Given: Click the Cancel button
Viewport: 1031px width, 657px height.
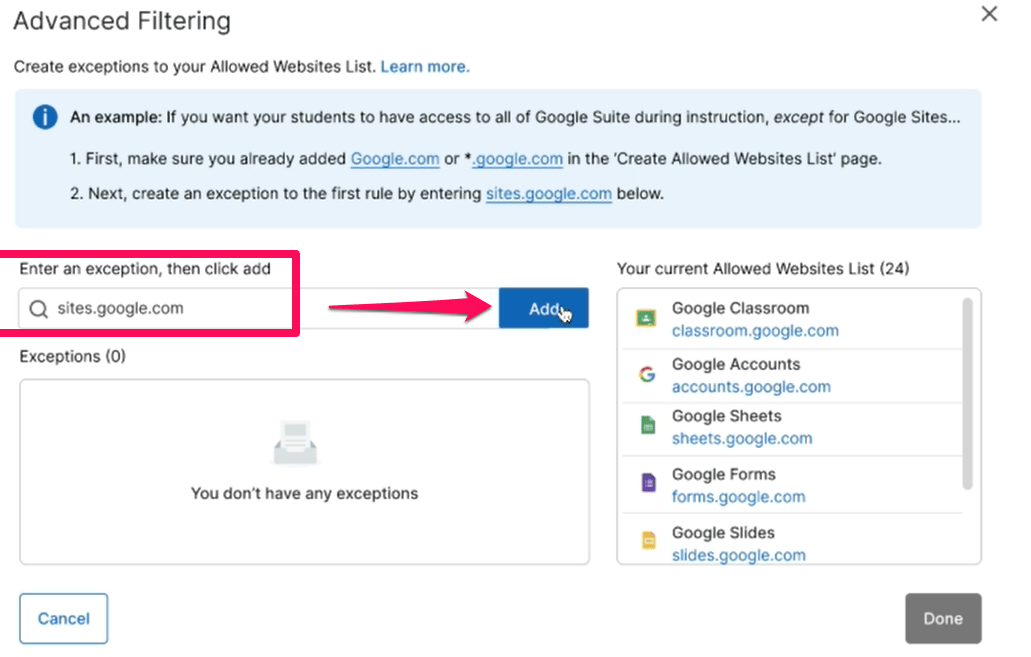Looking at the screenshot, I should coord(64,618).
